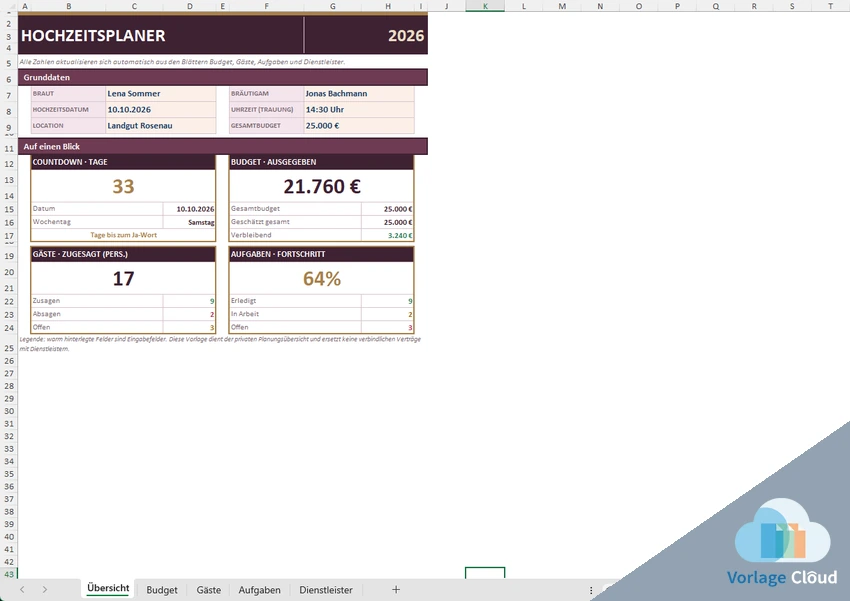Image resolution: width=850 pixels, height=601 pixels.
Task: Click the year '2026' in the title bar
Action: [406, 36]
